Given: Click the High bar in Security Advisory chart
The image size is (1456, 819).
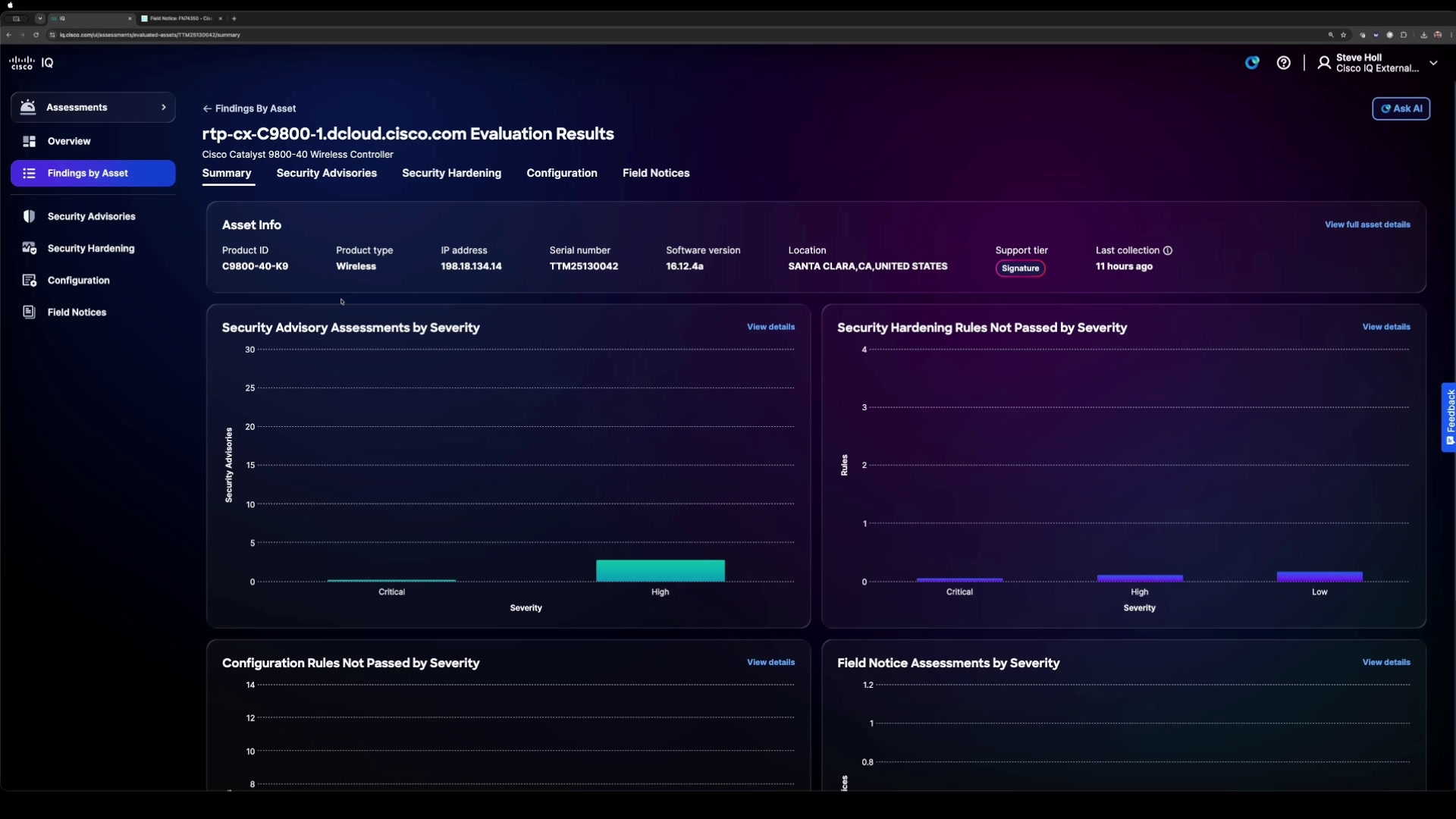Looking at the screenshot, I should (661, 570).
